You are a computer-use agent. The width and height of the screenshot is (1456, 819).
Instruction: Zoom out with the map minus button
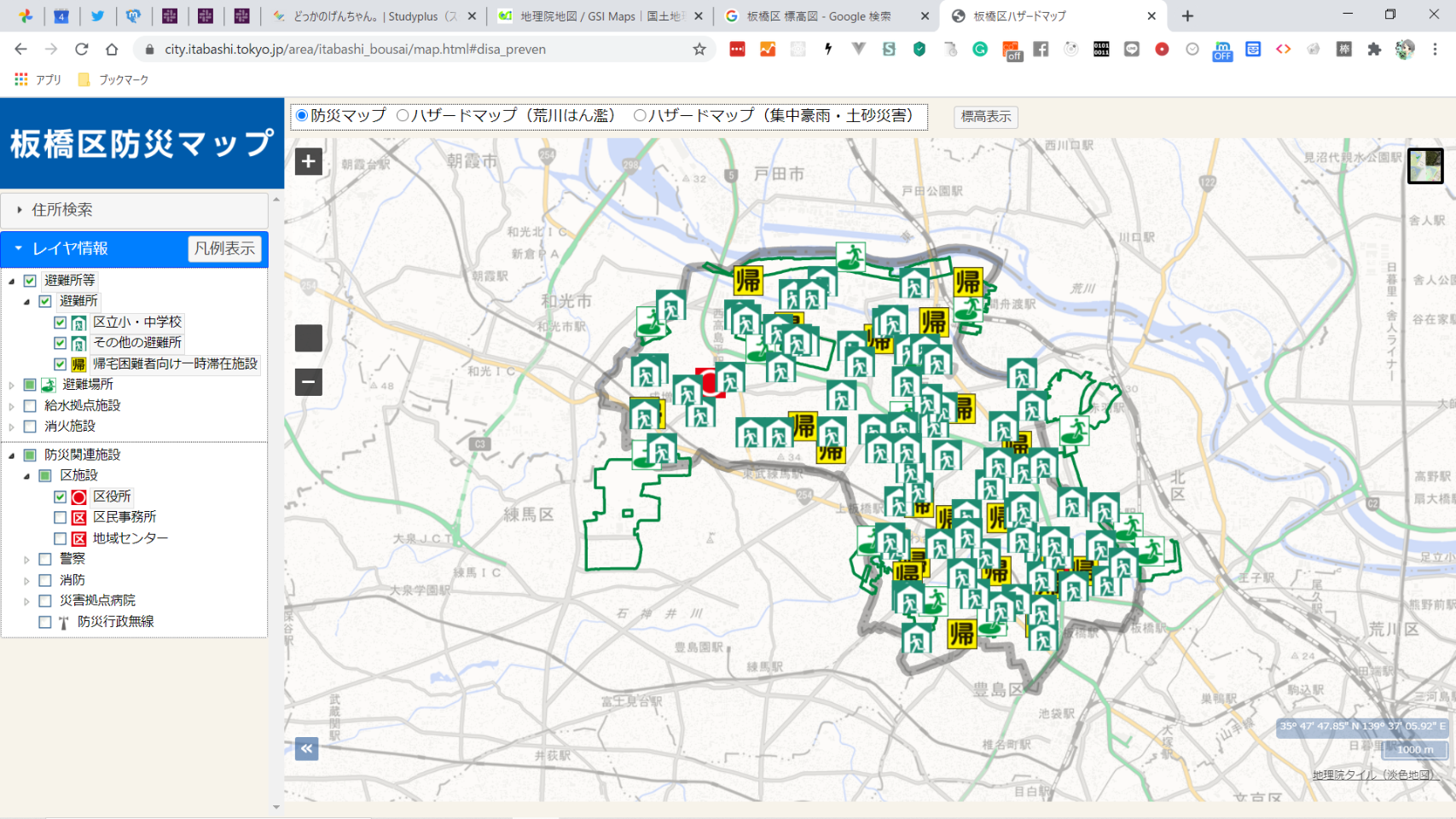pos(309,381)
